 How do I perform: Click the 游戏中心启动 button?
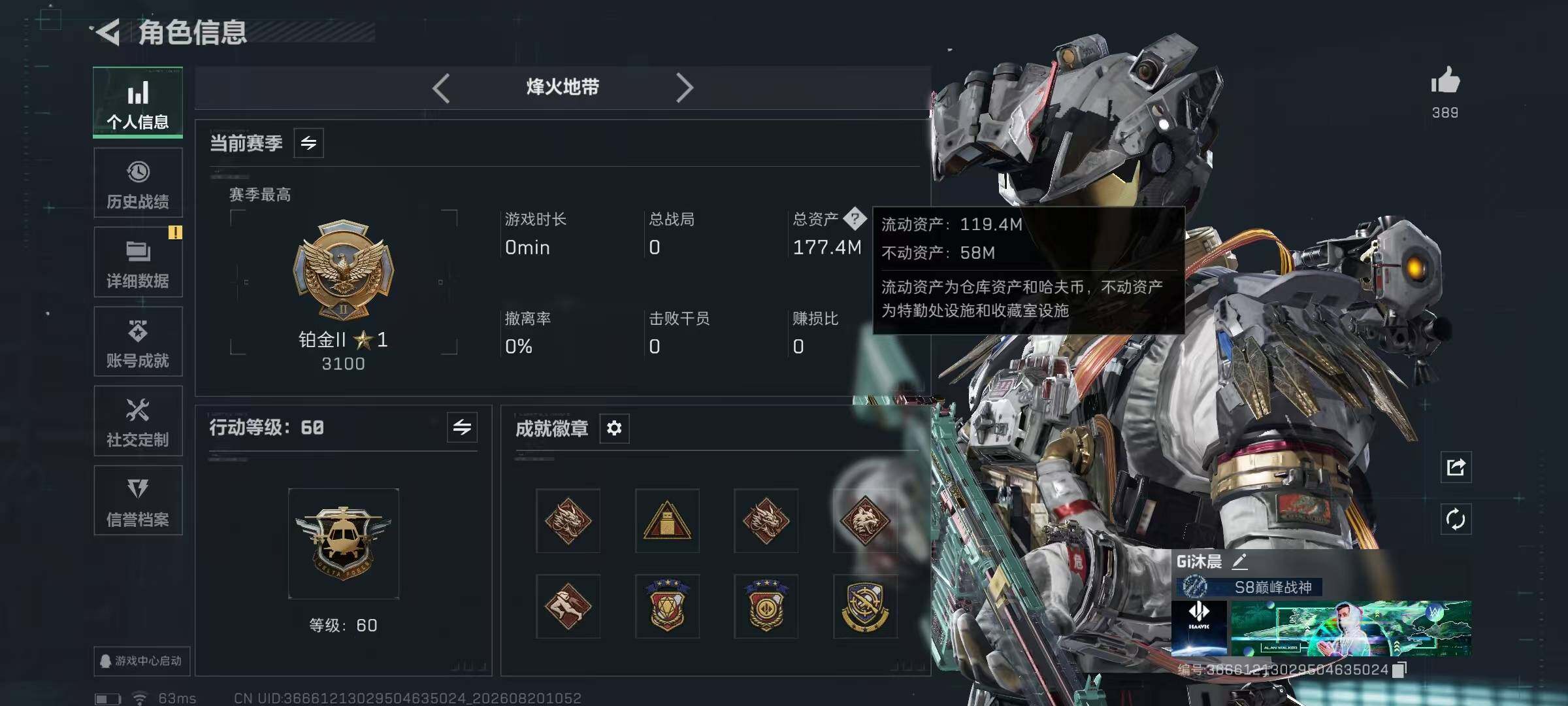point(141,661)
